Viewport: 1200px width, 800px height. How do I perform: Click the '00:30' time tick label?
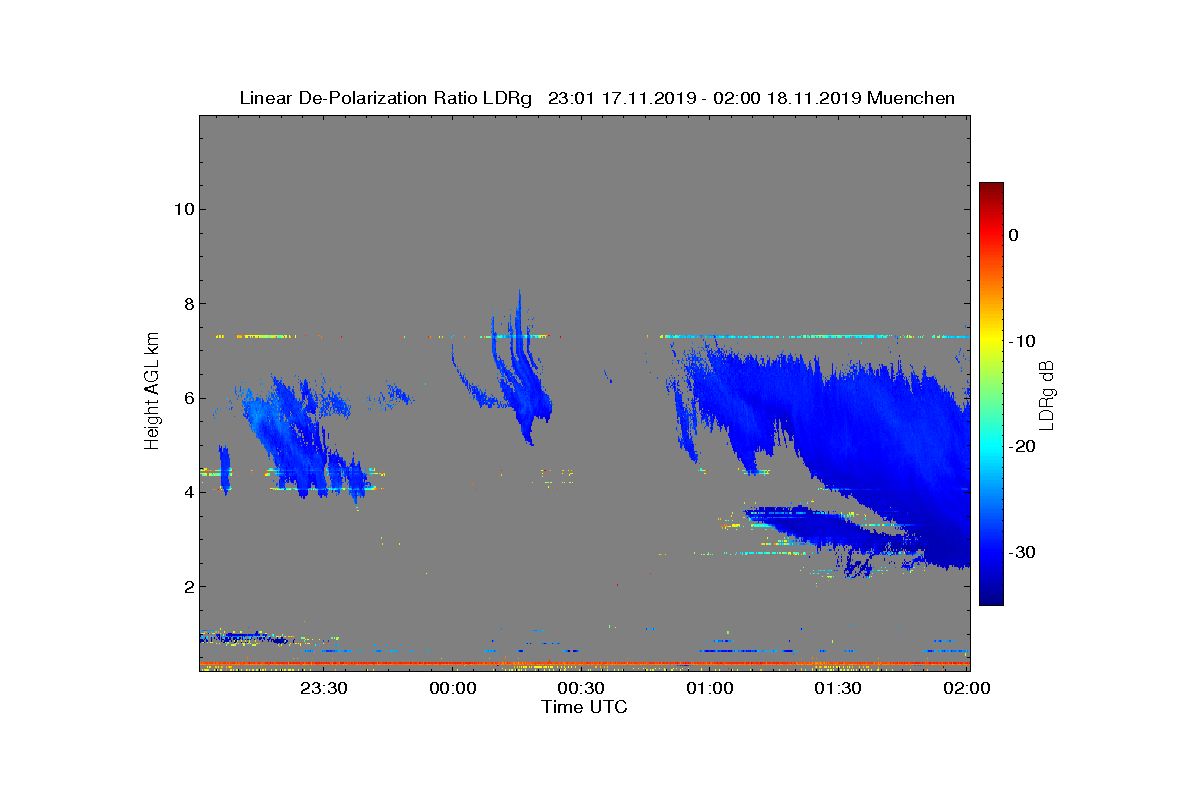pos(581,689)
